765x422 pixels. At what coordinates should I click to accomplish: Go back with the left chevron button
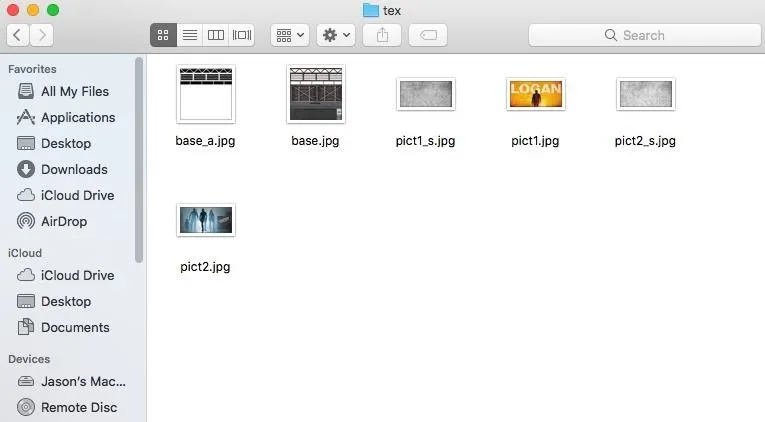point(18,35)
